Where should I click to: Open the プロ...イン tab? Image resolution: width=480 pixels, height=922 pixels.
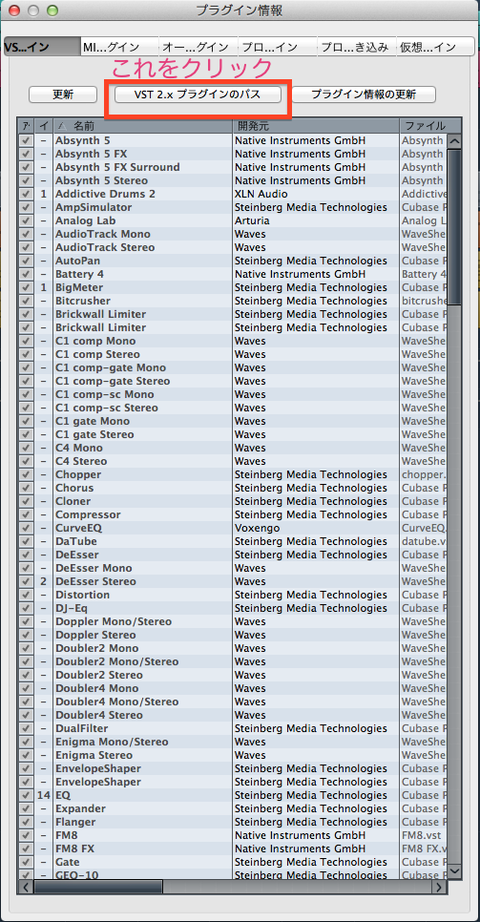[x=277, y=47]
